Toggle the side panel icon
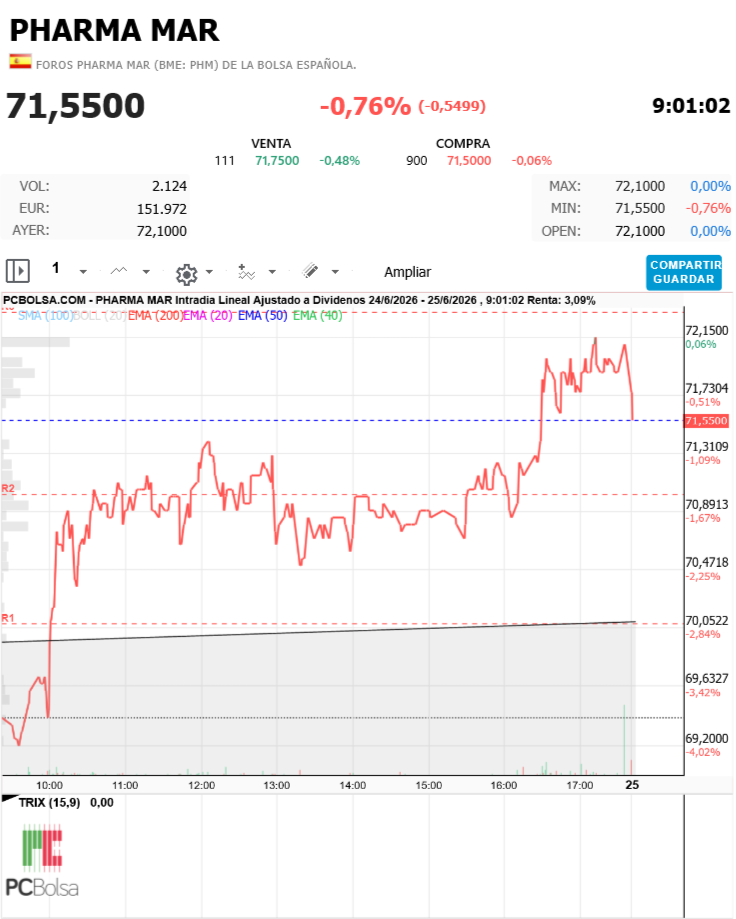The height and width of the screenshot is (919, 736). pos(17,271)
